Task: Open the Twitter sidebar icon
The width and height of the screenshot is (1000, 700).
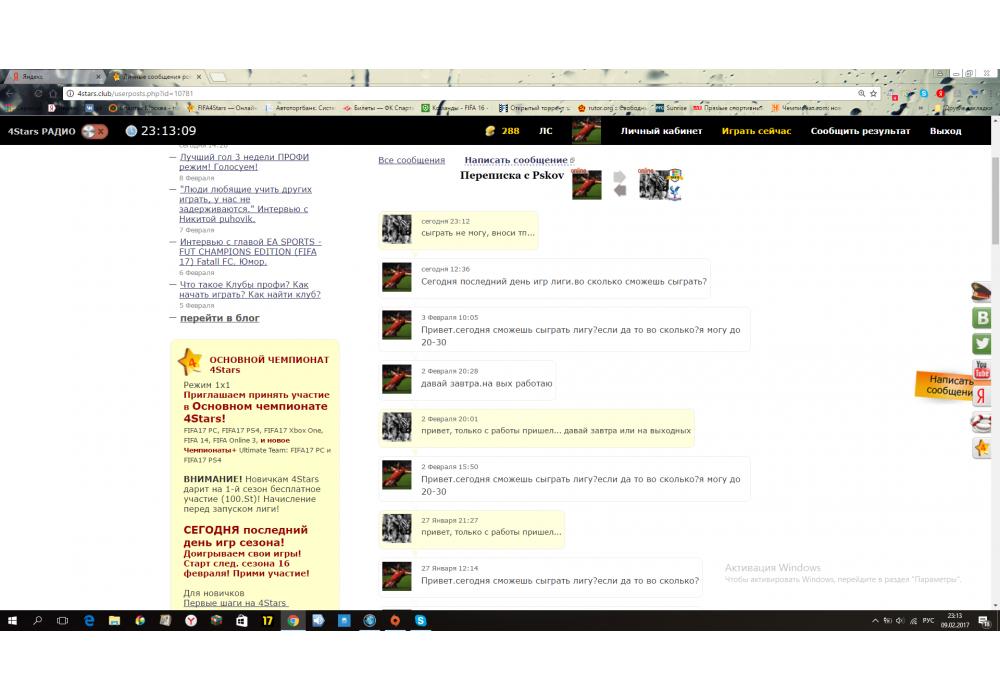Action: [982, 343]
